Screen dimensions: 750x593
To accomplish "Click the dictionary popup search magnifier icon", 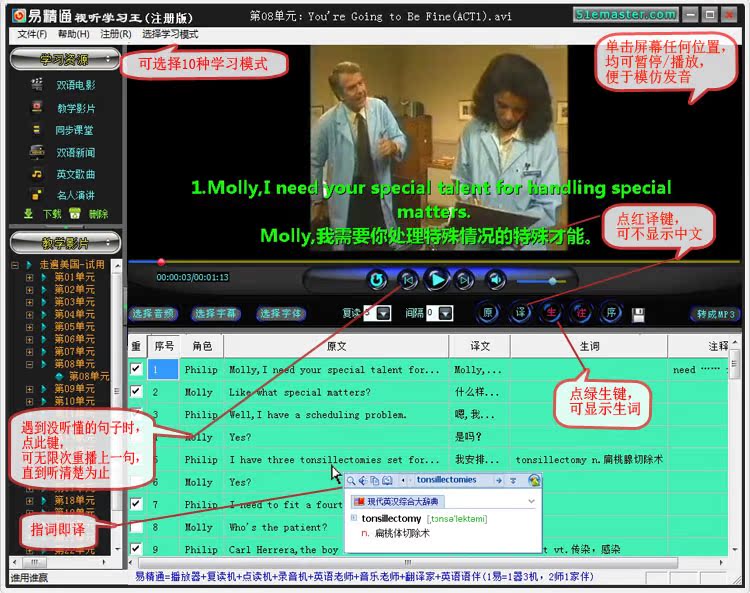I will coord(352,480).
